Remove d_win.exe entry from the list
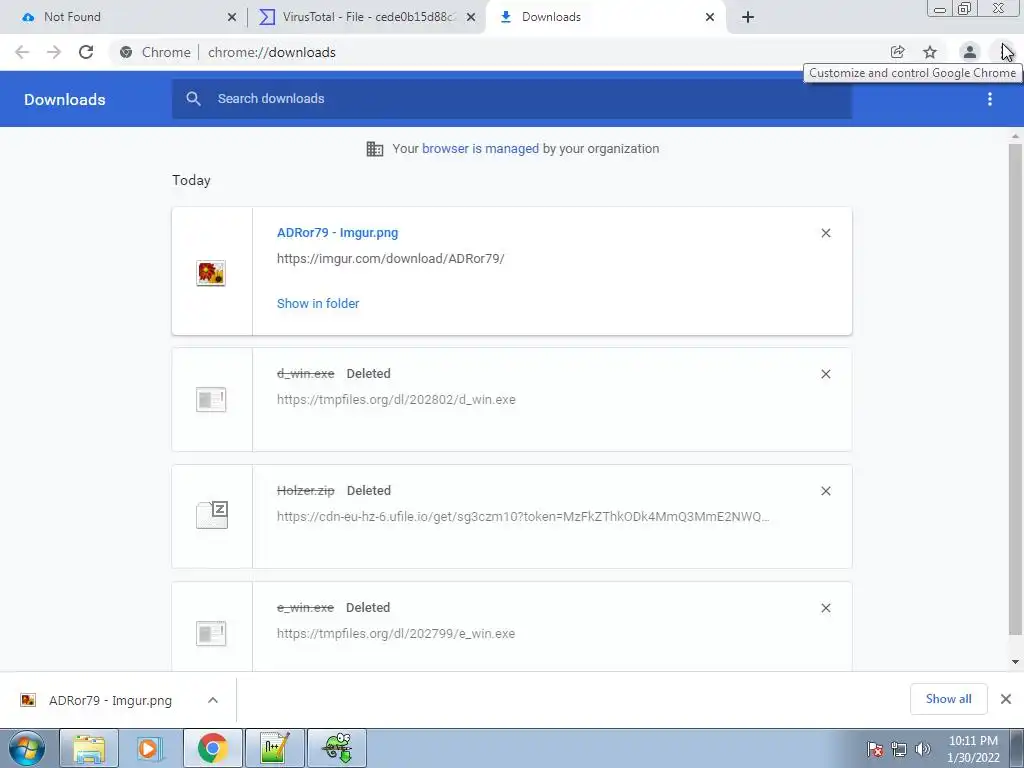Viewport: 1024px width, 768px height. [825, 374]
